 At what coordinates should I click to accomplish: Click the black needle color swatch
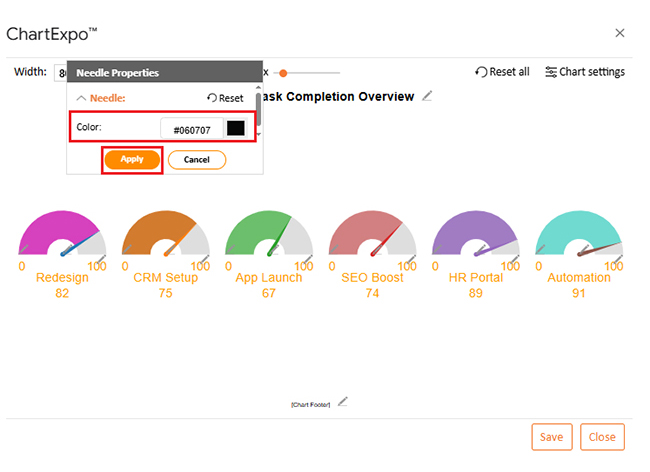coord(236,128)
